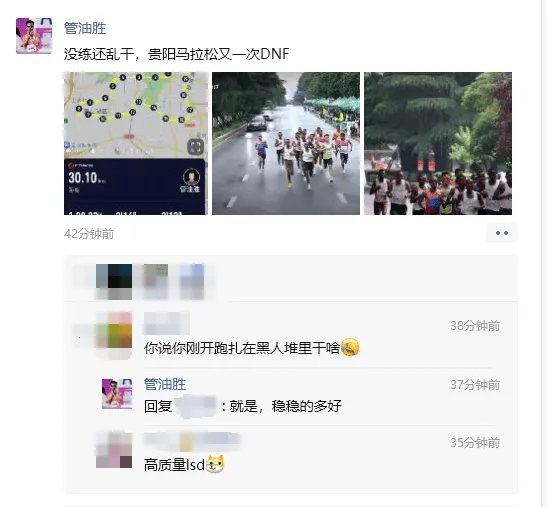The width and height of the screenshot is (548, 507).
Task: Click the third blurred avatar in likes row
Action: [x=192, y=282]
